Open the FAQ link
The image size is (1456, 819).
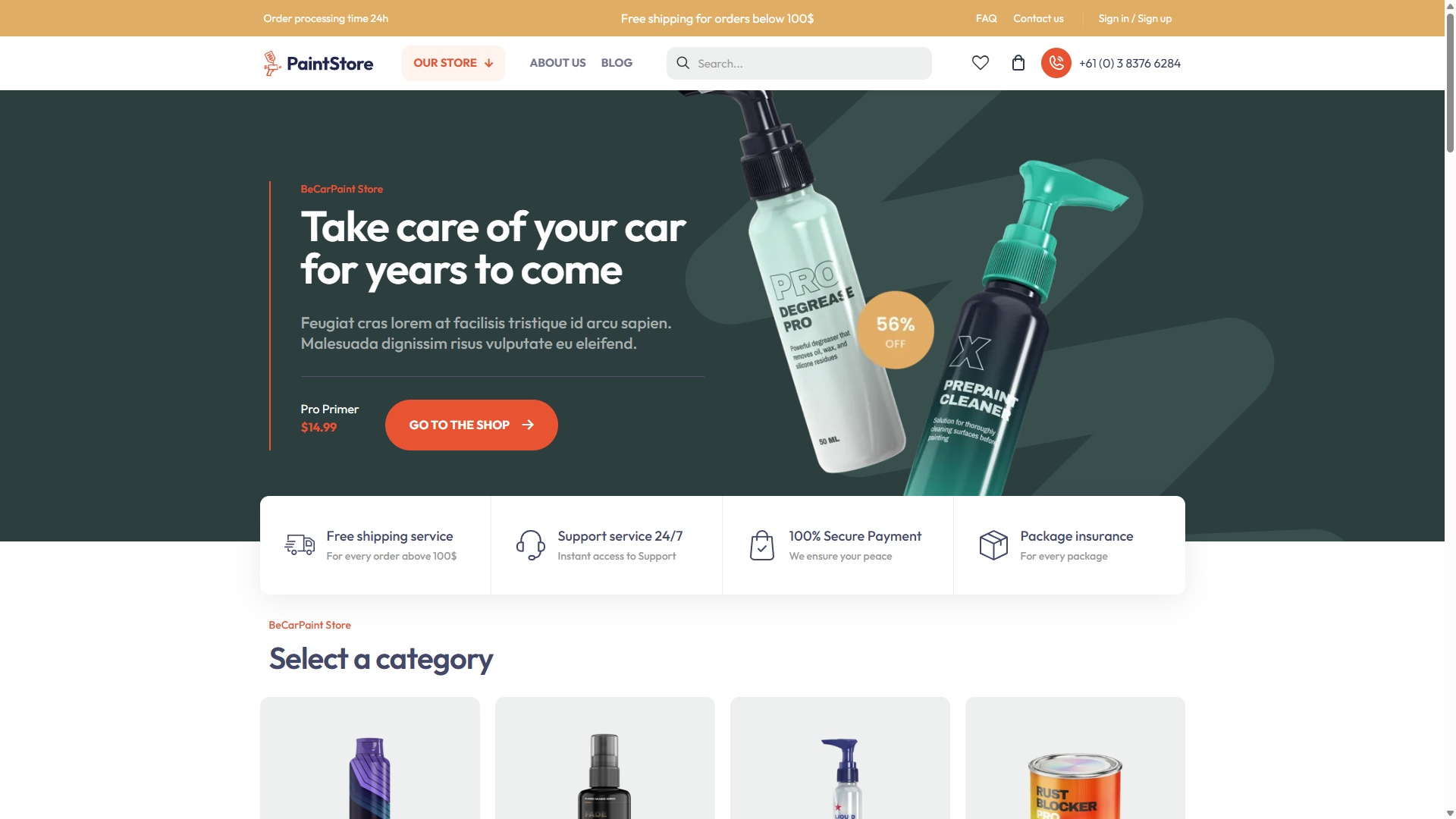pyautogui.click(x=986, y=18)
